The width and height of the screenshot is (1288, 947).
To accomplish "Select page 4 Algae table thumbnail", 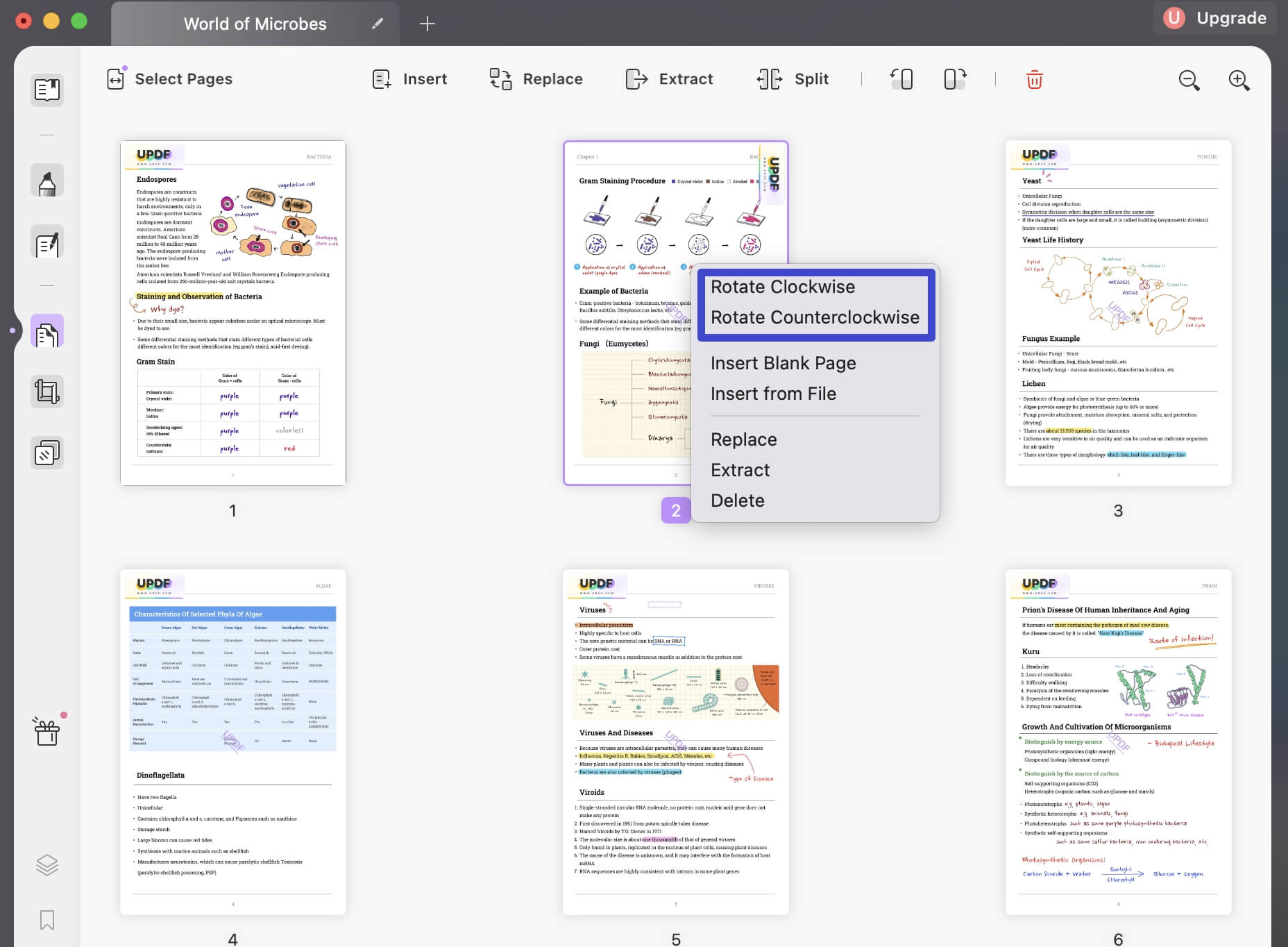I will [233, 741].
